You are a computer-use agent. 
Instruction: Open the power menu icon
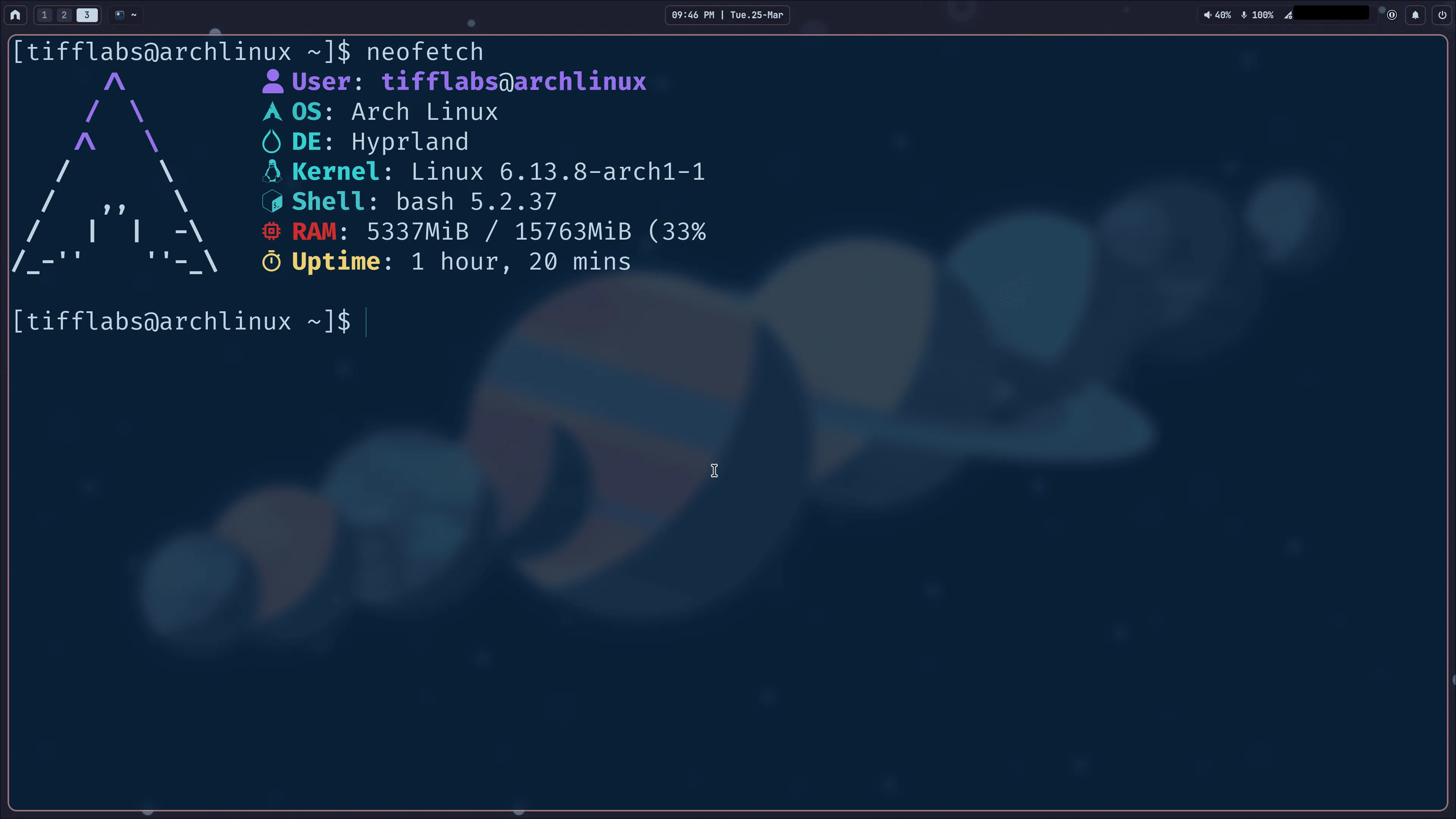click(1442, 15)
